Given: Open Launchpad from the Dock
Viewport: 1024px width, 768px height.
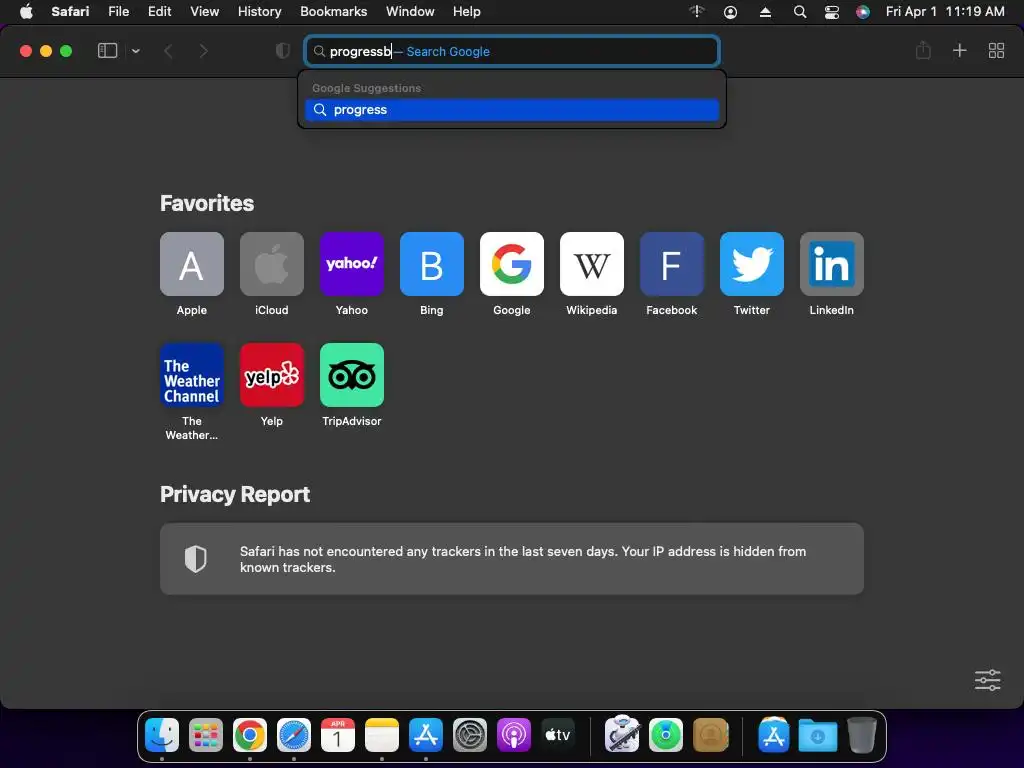Looking at the screenshot, I should [x=206, y=735].
